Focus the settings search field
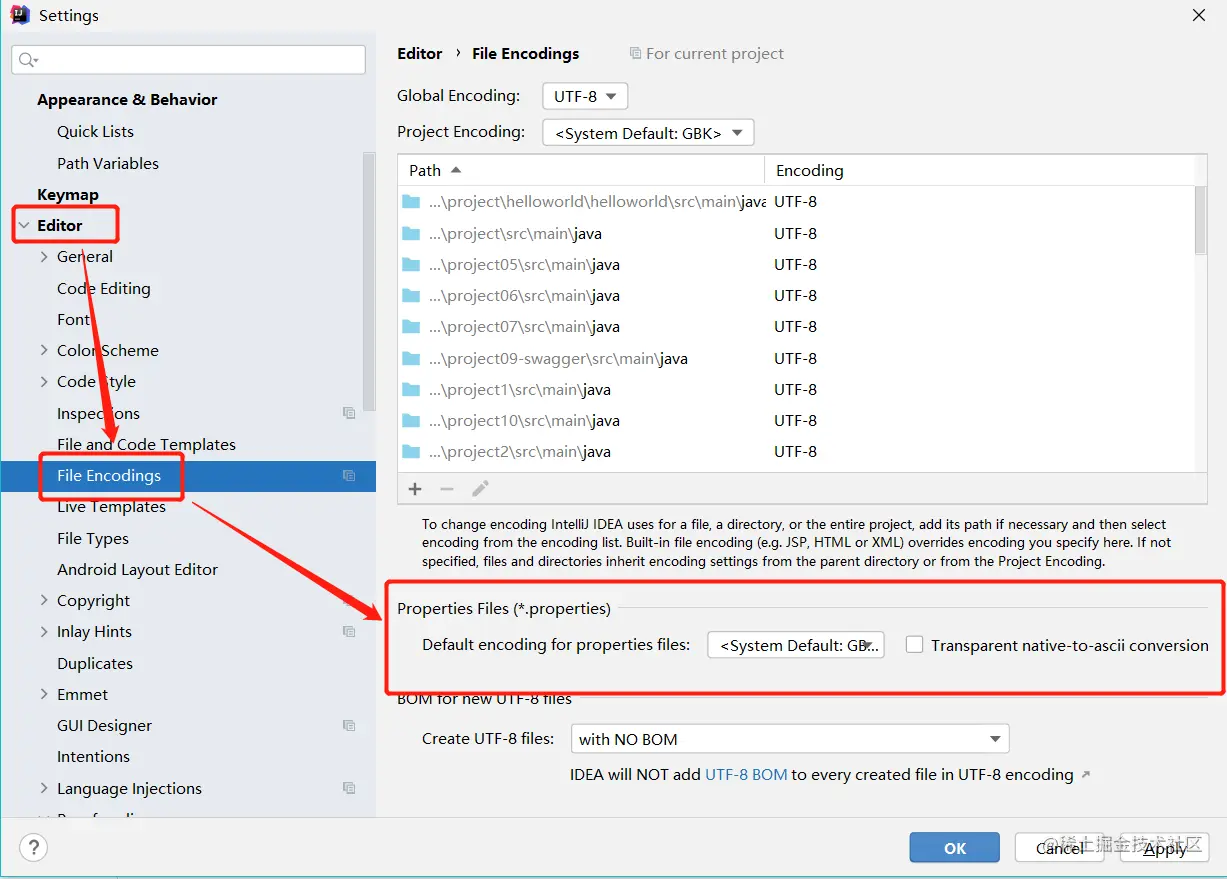The image size is (1227, 879). (188, 60)
